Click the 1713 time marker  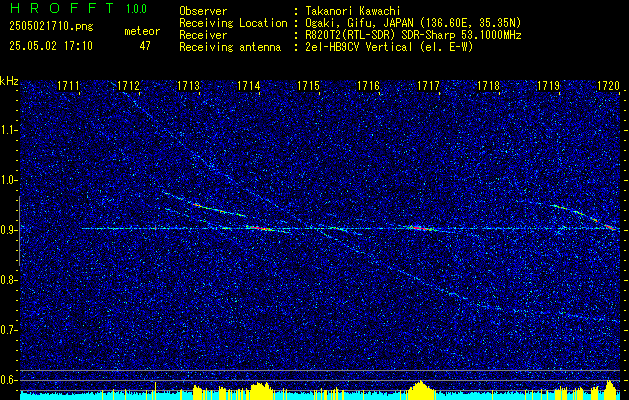click(x=189, y=86)
